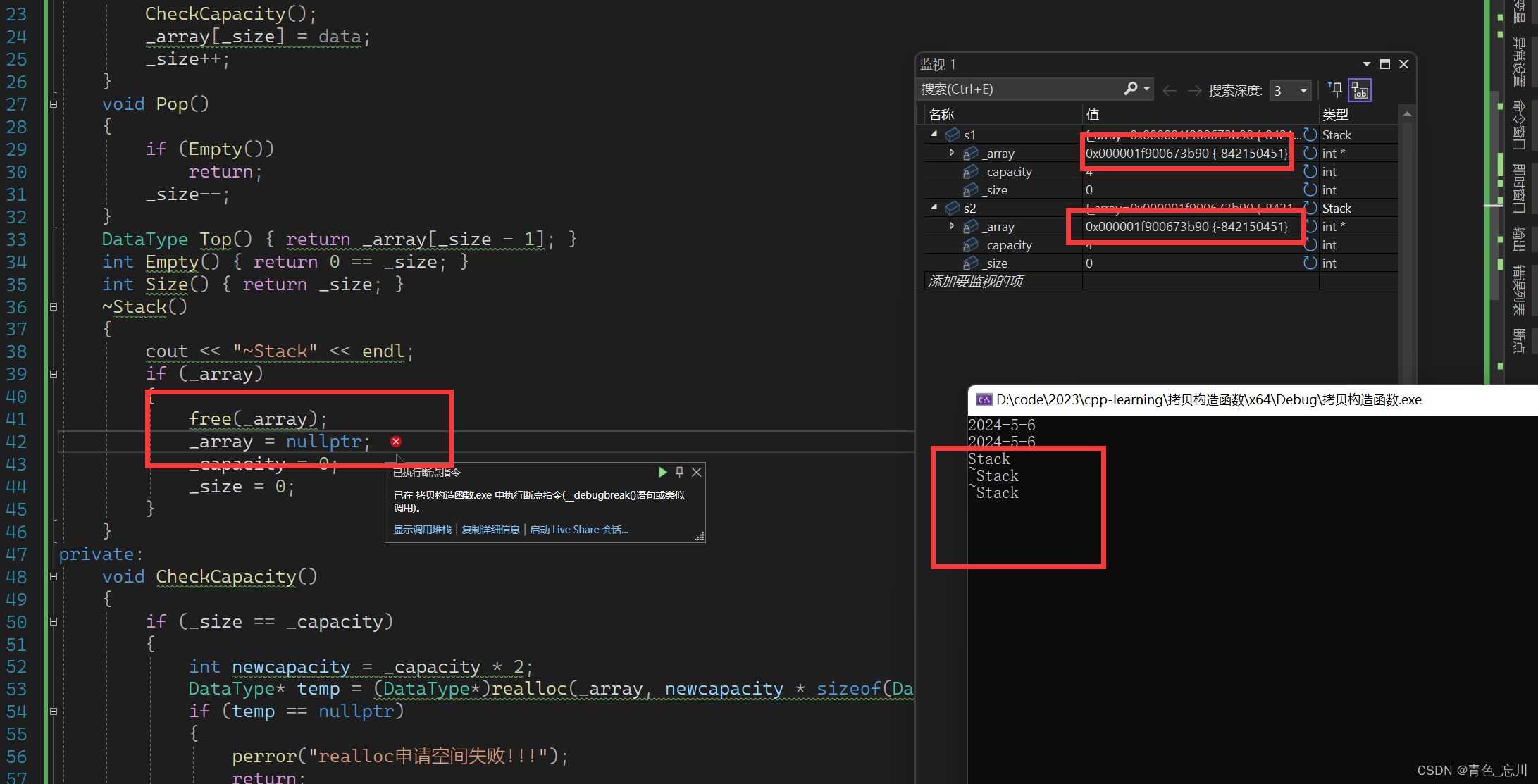Collapse the CheckCapacity() fold on line 48
Viewport: 1538px width, 784px height.
point(54,577)
